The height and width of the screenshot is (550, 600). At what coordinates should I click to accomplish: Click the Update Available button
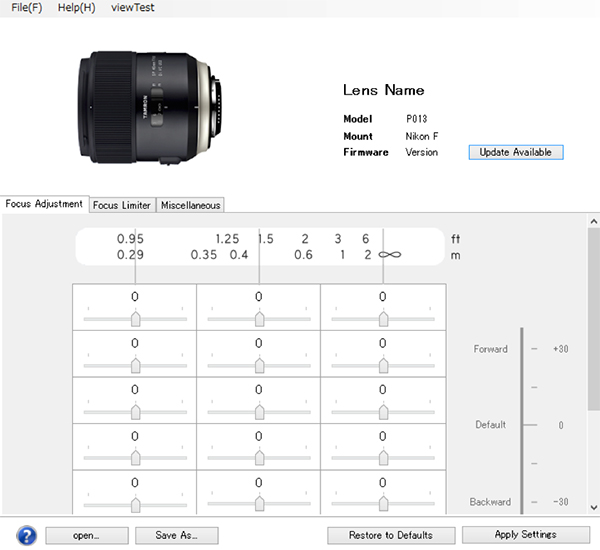[515, 152]
